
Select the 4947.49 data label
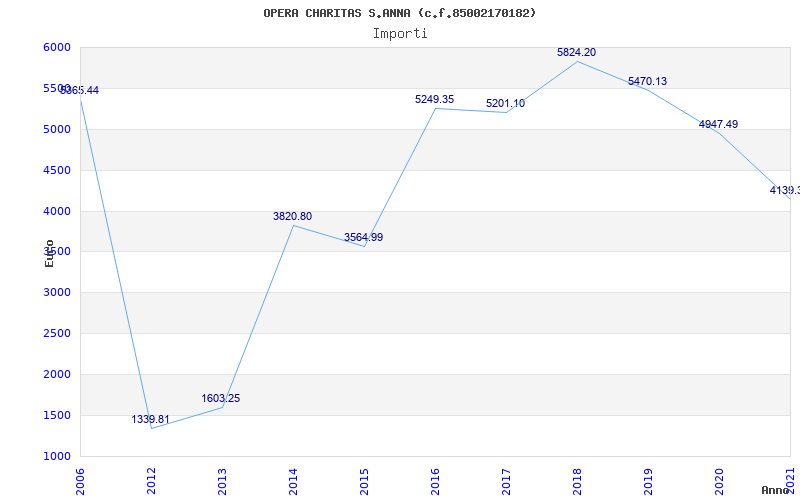click(x=718, y=124)
